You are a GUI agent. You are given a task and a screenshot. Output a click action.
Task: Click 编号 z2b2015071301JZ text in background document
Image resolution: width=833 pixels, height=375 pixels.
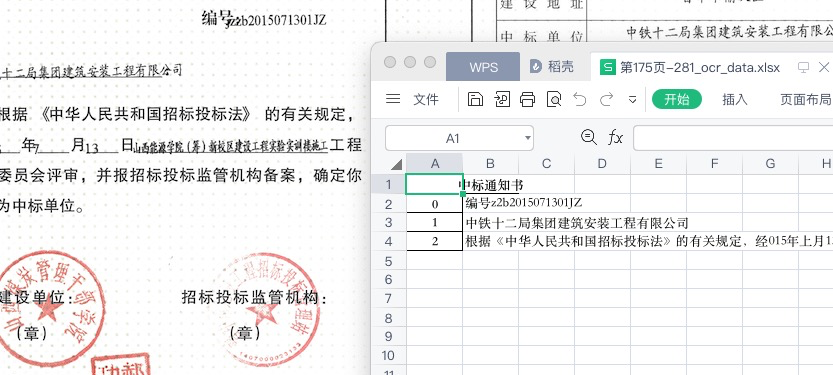tap(264, 19)
